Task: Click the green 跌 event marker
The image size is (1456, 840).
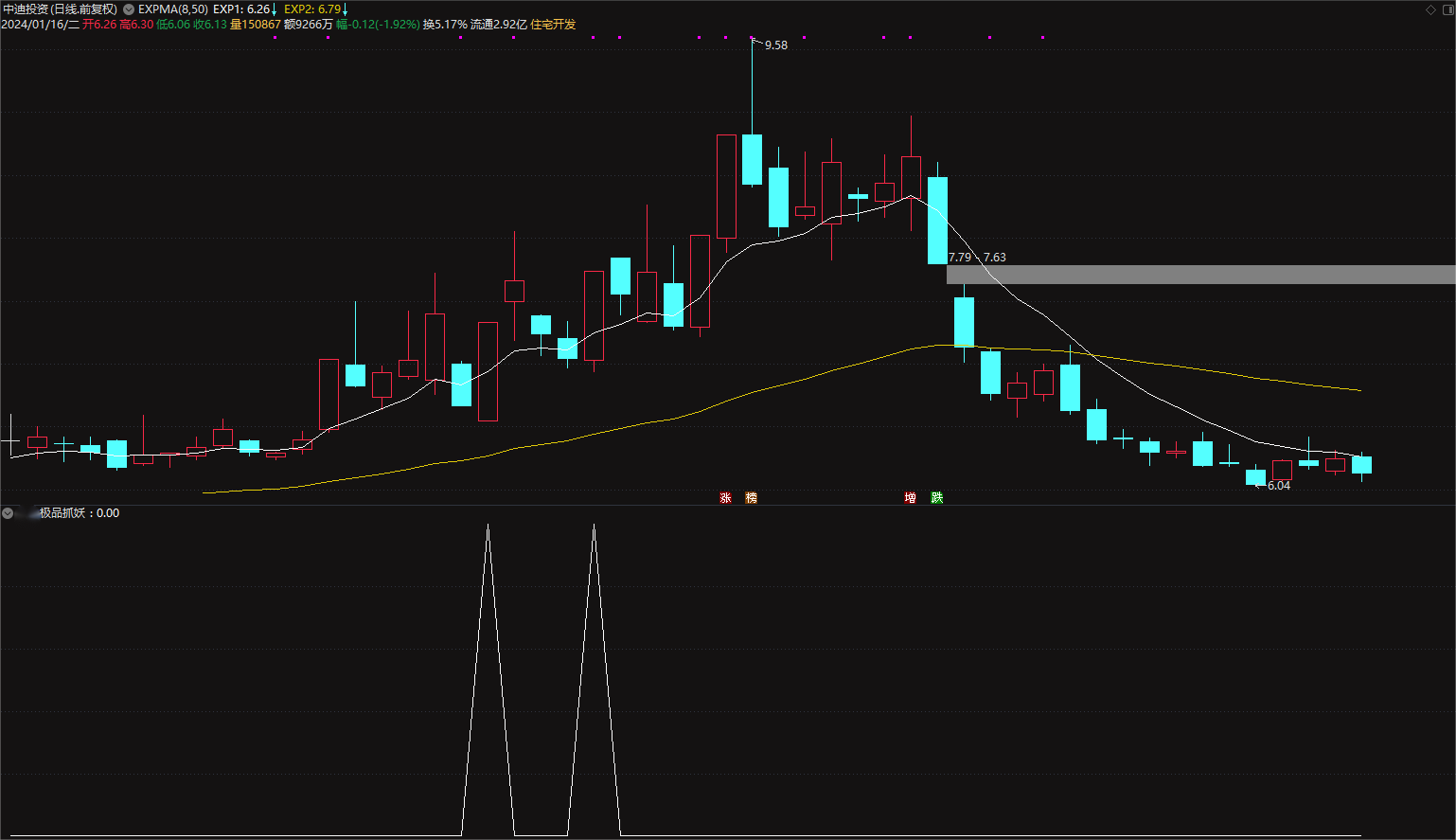Action: 936,498
